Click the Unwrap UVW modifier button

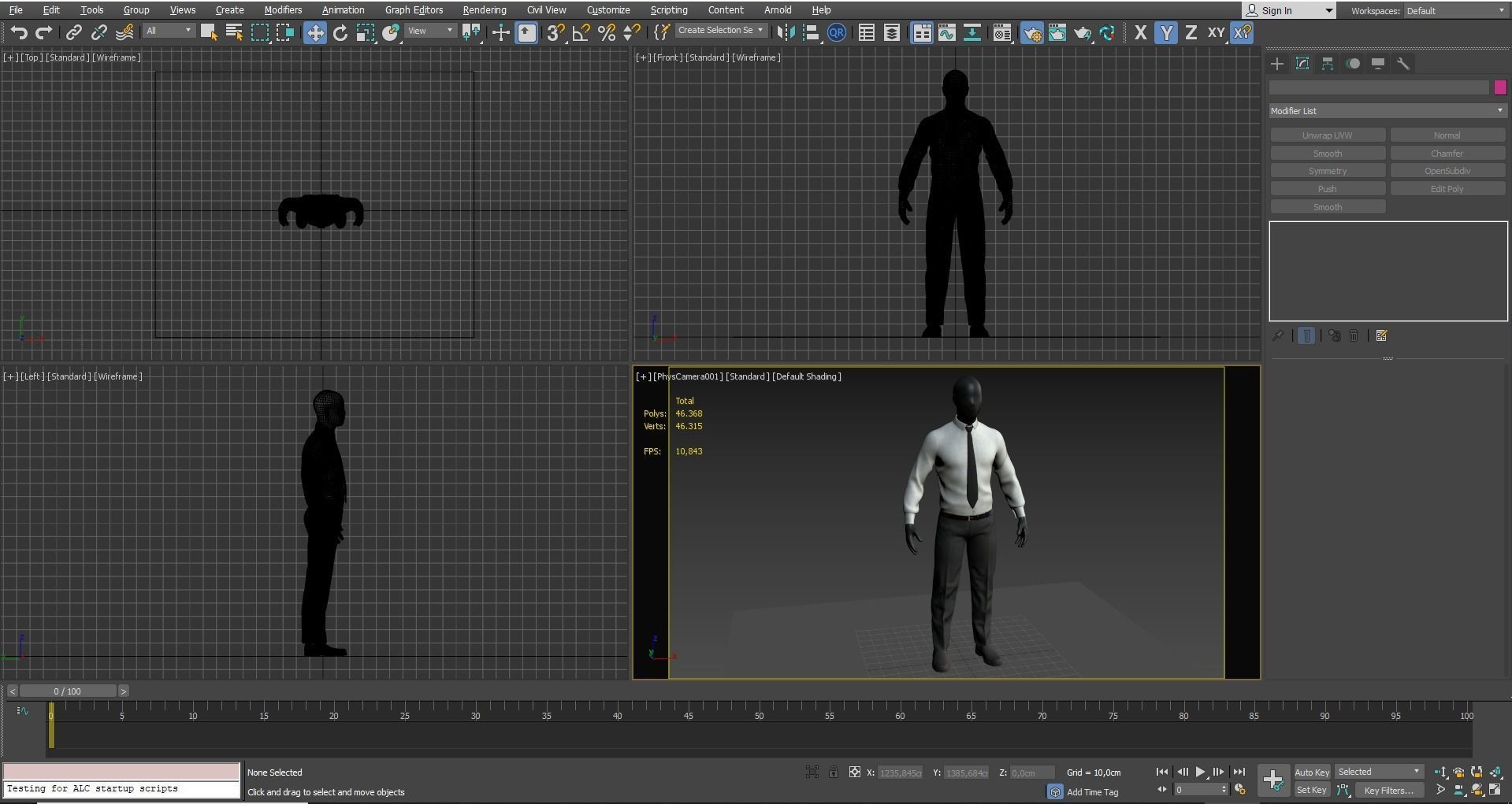(1328, 135)
